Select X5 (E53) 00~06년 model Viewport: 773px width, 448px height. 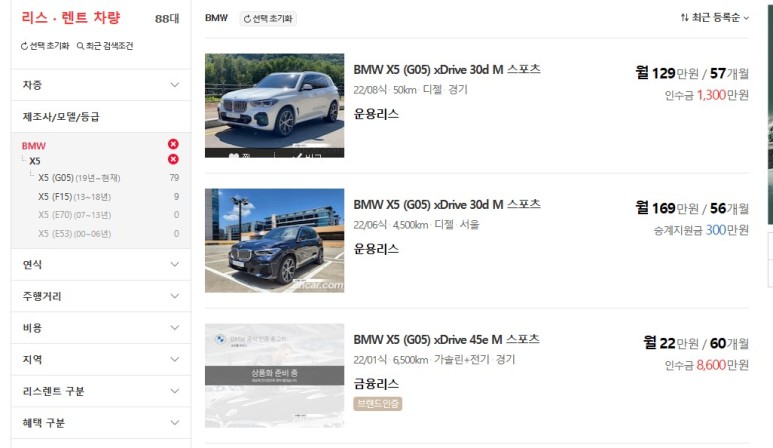tap(74, 234)
